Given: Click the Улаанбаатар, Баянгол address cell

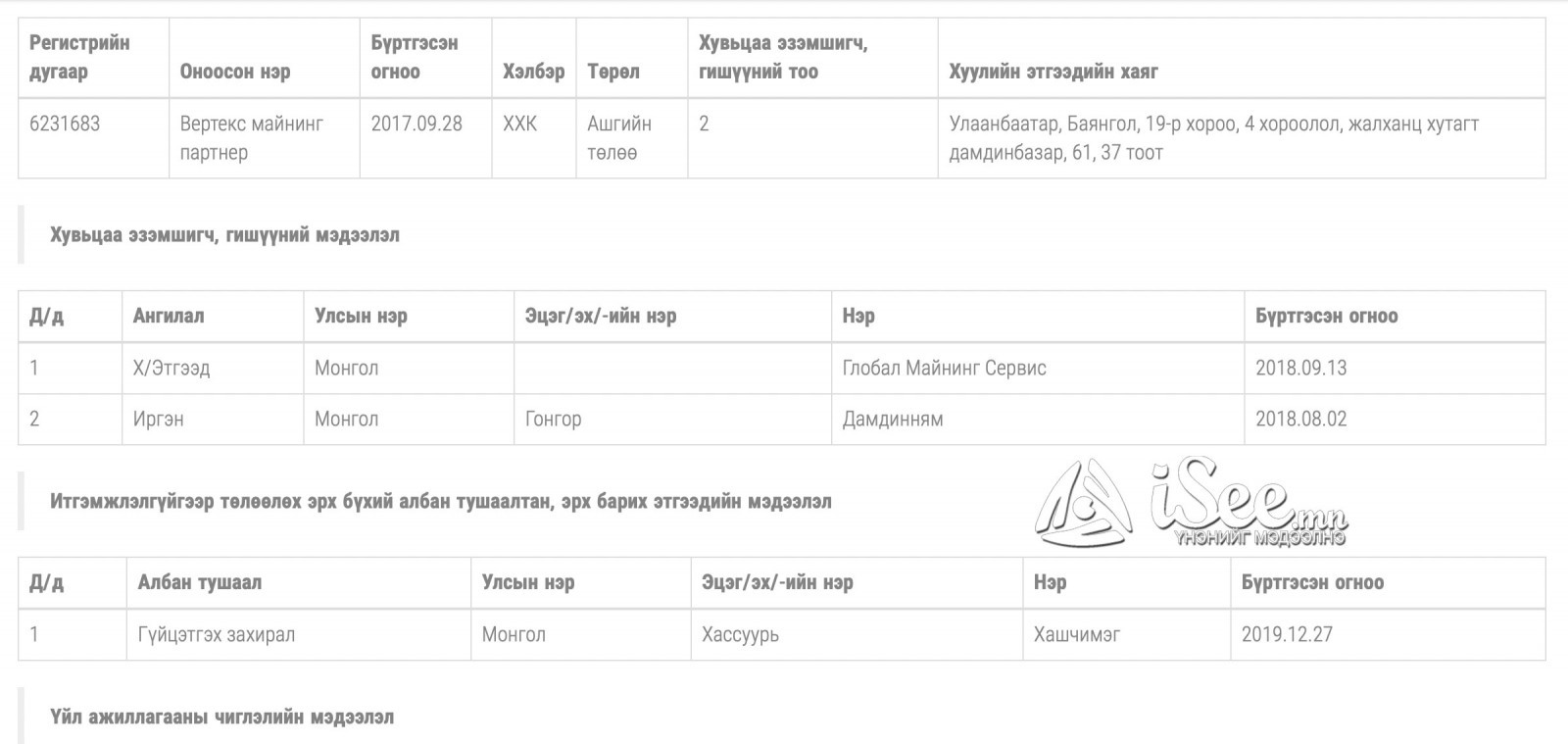Looking at the screenshot, I should 1242,138.
